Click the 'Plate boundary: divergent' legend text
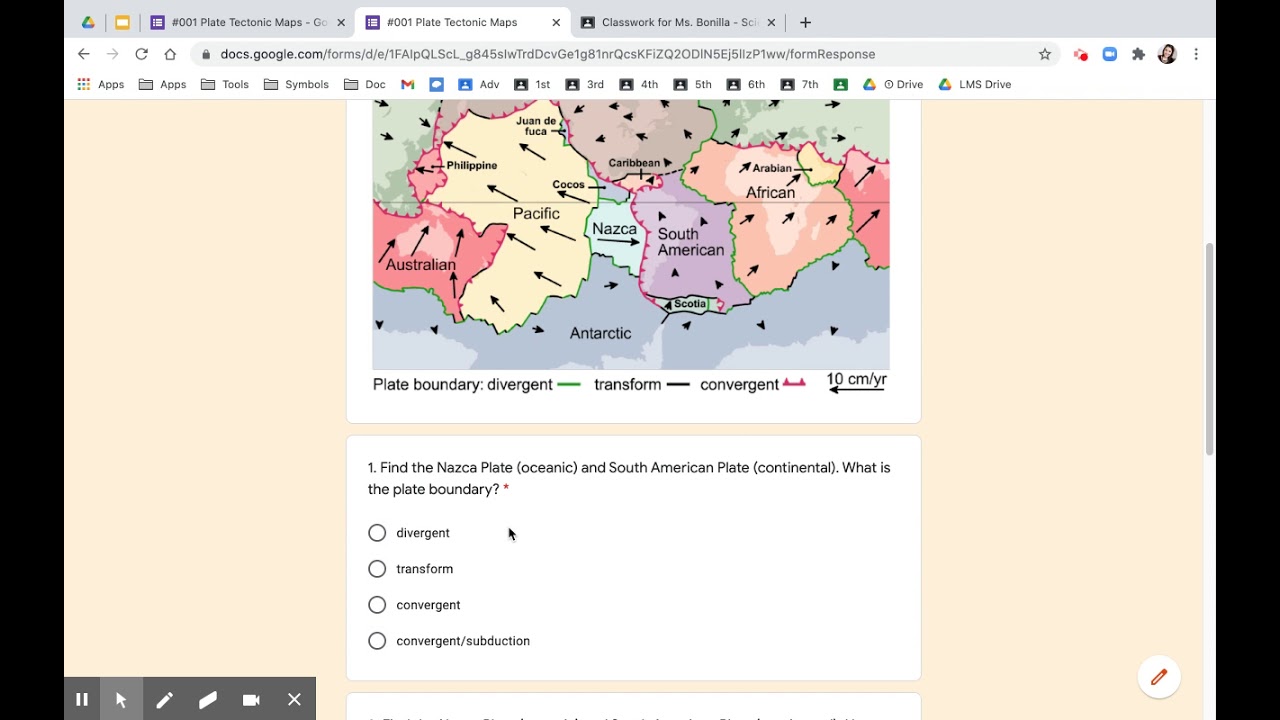 pos(462,385)
